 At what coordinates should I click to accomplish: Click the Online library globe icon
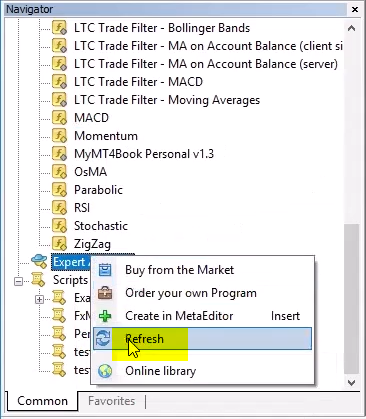point(105,371)
